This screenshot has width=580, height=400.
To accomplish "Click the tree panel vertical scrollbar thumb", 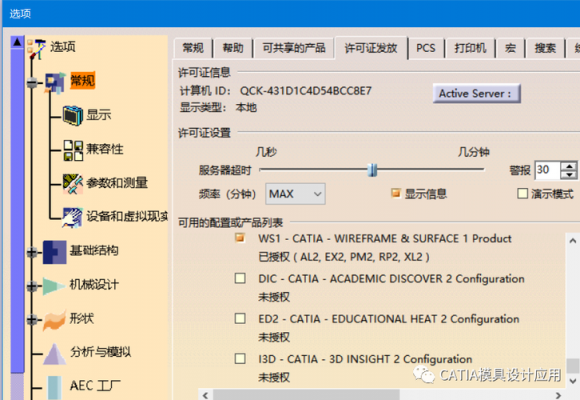I will point(17,211).
